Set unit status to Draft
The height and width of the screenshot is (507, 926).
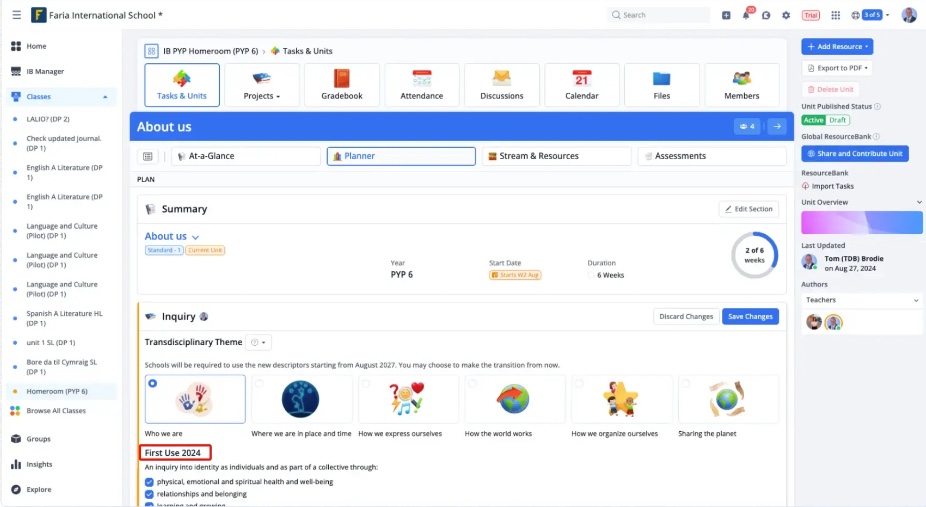(837, 120)
